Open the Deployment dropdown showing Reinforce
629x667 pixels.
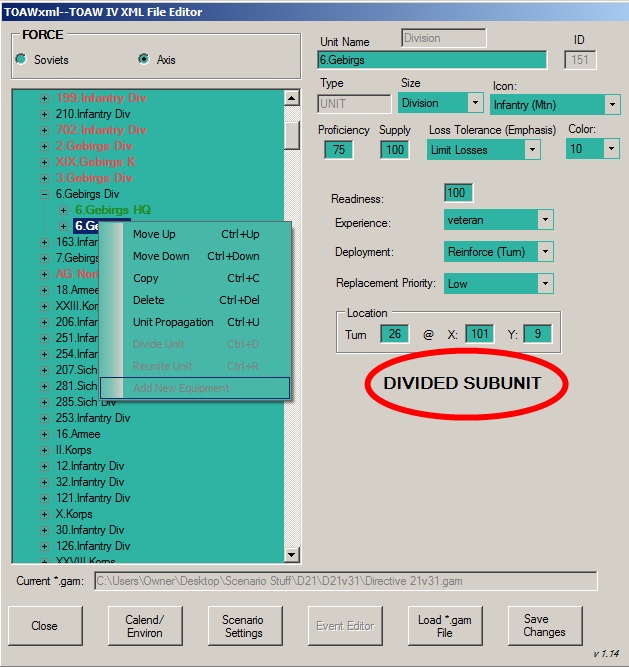pyautogui.click(x=498, y=252)
